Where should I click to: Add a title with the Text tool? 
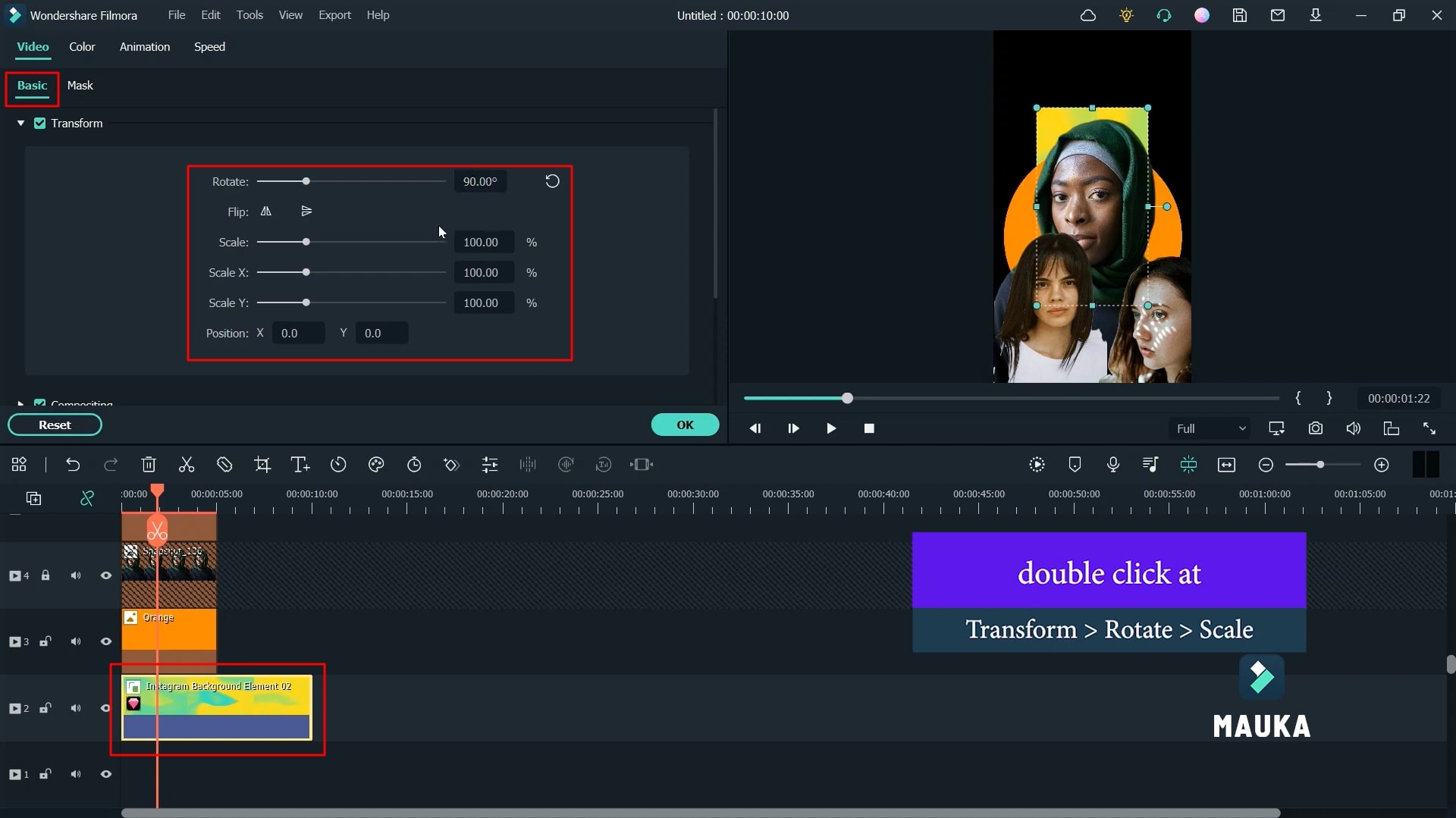tap(300, 465)
